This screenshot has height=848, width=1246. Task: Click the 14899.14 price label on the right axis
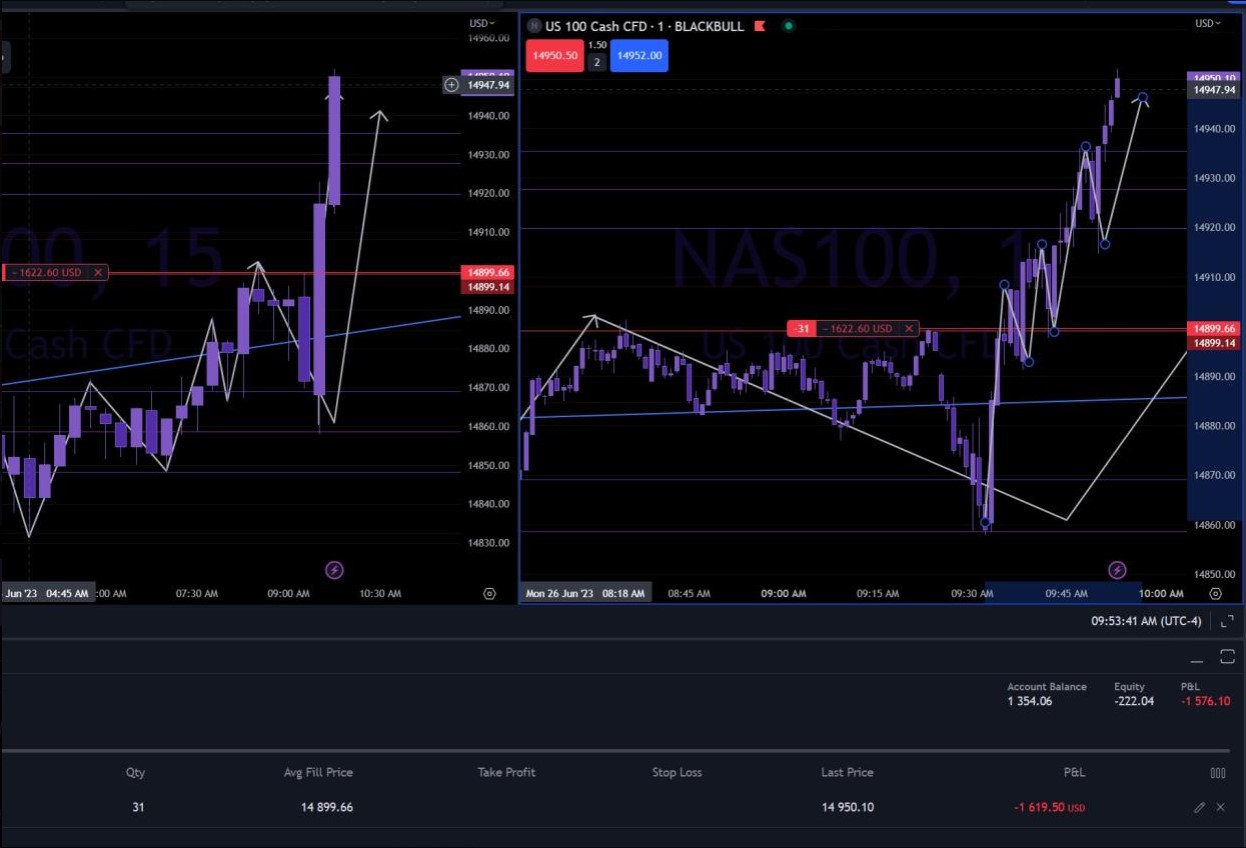pyautogui.click(x=1212, y=343)
